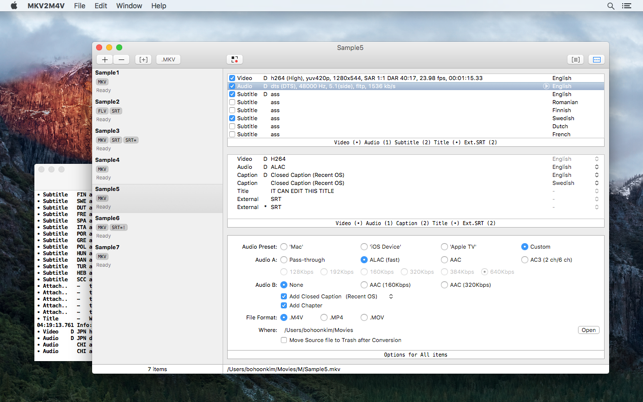643x402 pixels.
Task: Open the Notification Center icon
Action: [626, 6]
